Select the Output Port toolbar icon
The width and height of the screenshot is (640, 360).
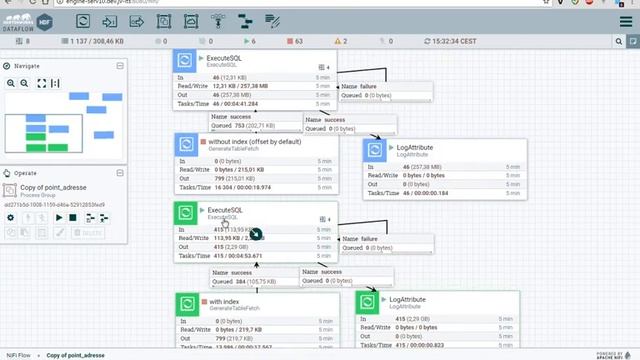[136, 21]
